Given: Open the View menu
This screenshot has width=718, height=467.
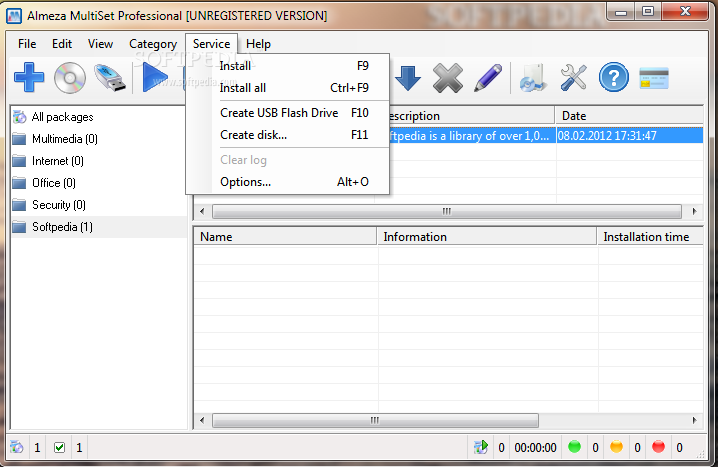Looking at the screenshot, I should [100, 44].
